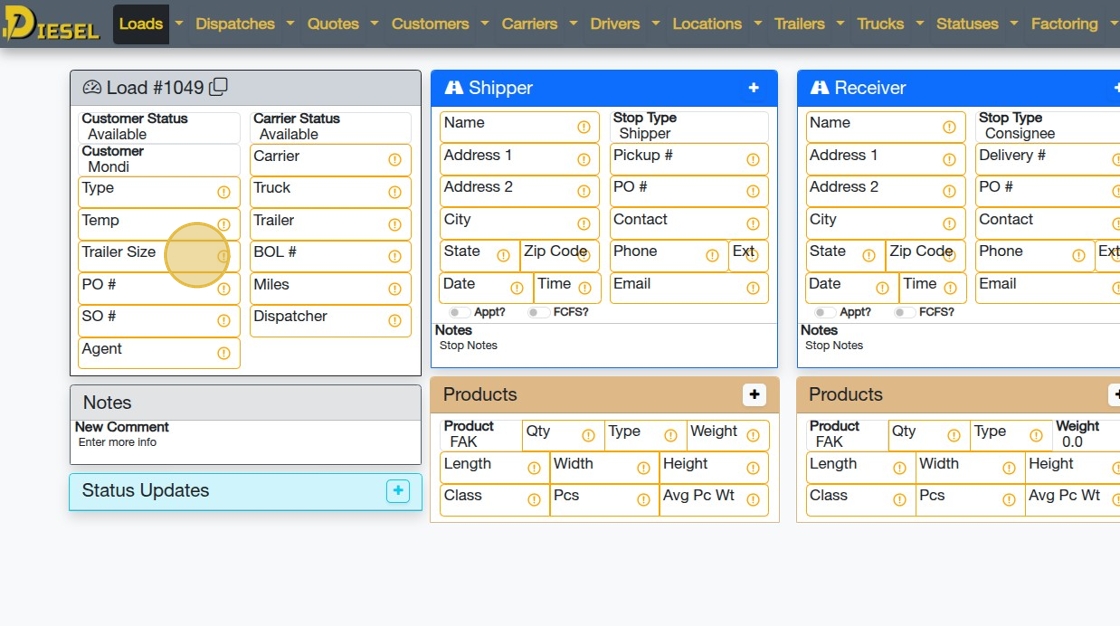Toggle the Receiver FCFS? switch

(904, 312)
